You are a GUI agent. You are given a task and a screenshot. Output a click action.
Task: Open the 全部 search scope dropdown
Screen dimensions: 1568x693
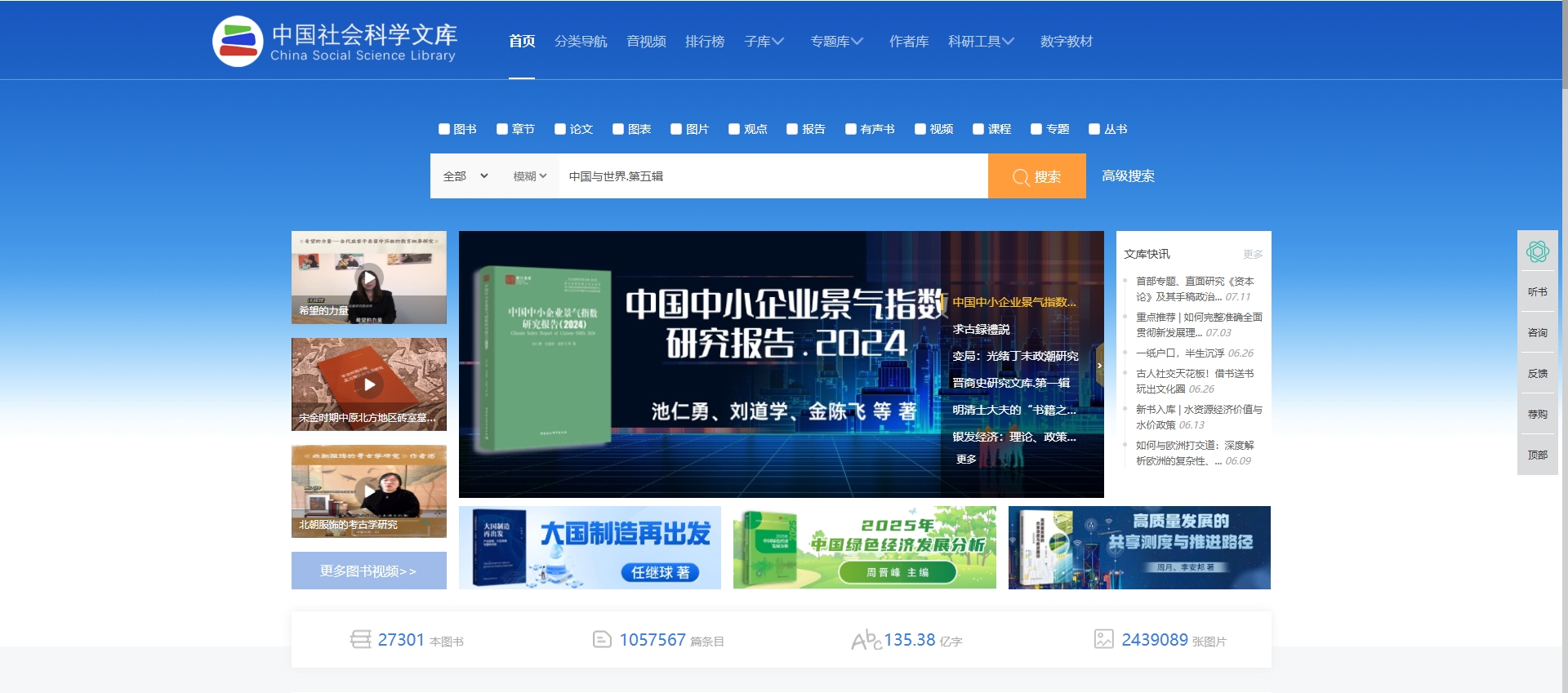click(465, 176)
